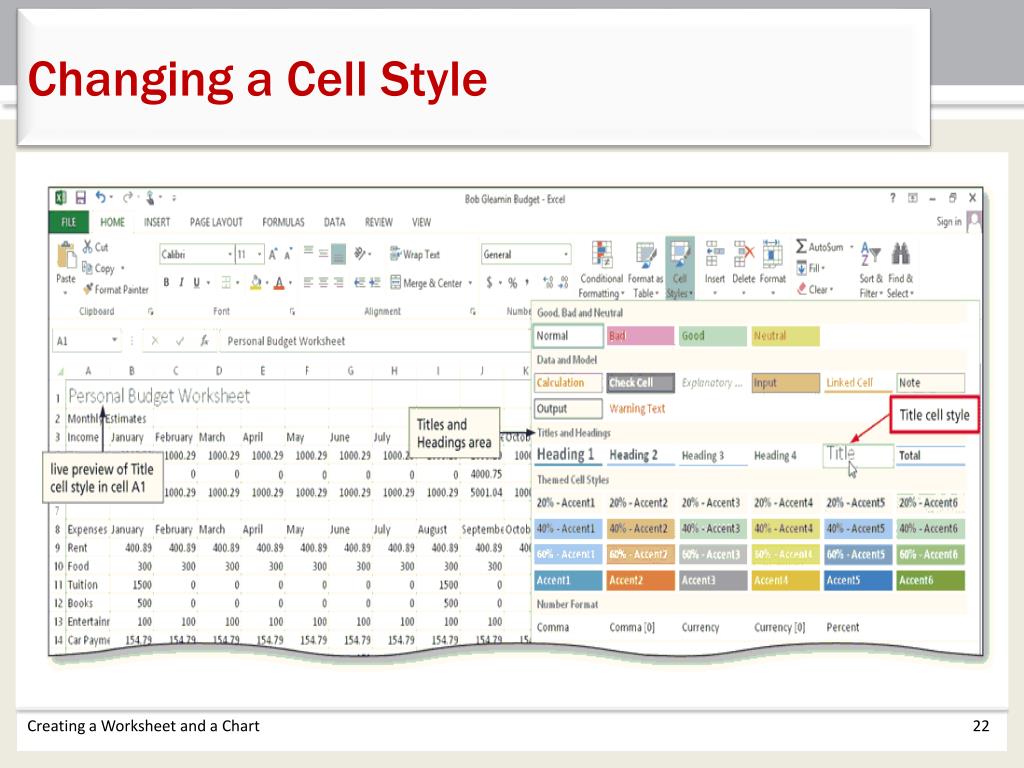Open Conditional Formatting menu
This screenshot has width=1024, height=768.
coord(601,269)
